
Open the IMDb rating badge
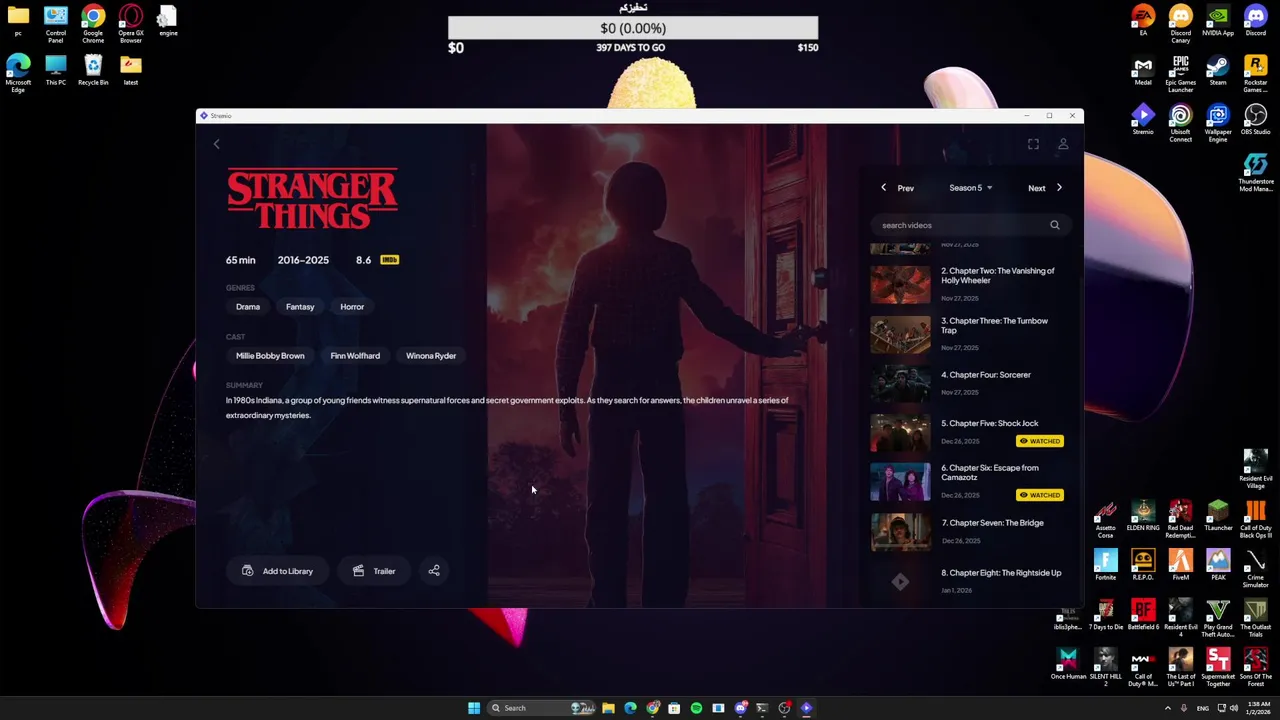(x=389, y=260)
